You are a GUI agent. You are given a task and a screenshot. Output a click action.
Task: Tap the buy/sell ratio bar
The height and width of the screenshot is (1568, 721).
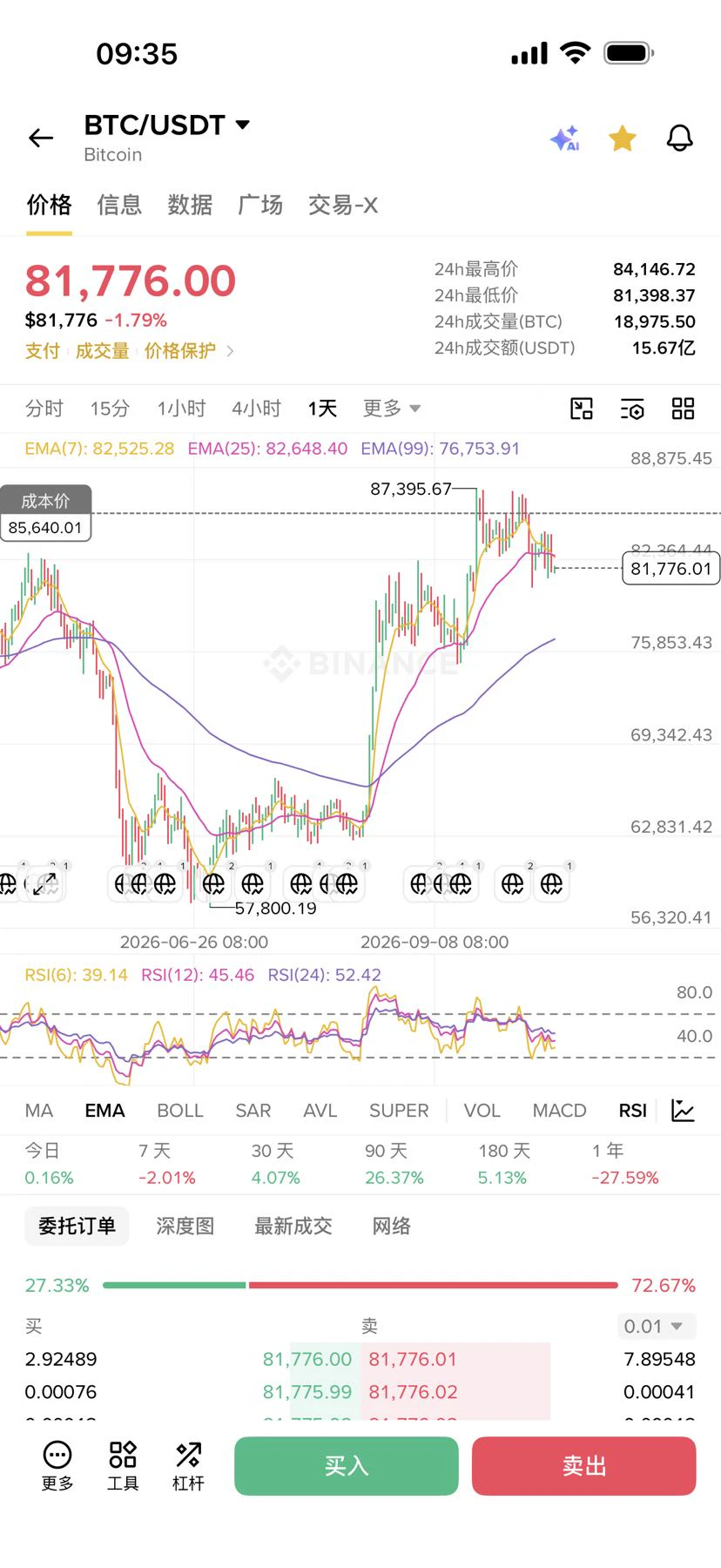tap(360, 1285)
